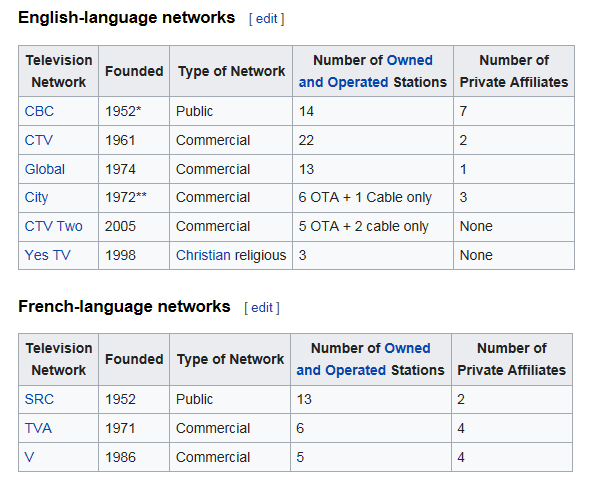Viewport: 602px width, 486px height.
Task: Click the CTV link founded in 1961
Action: point(39,140)
